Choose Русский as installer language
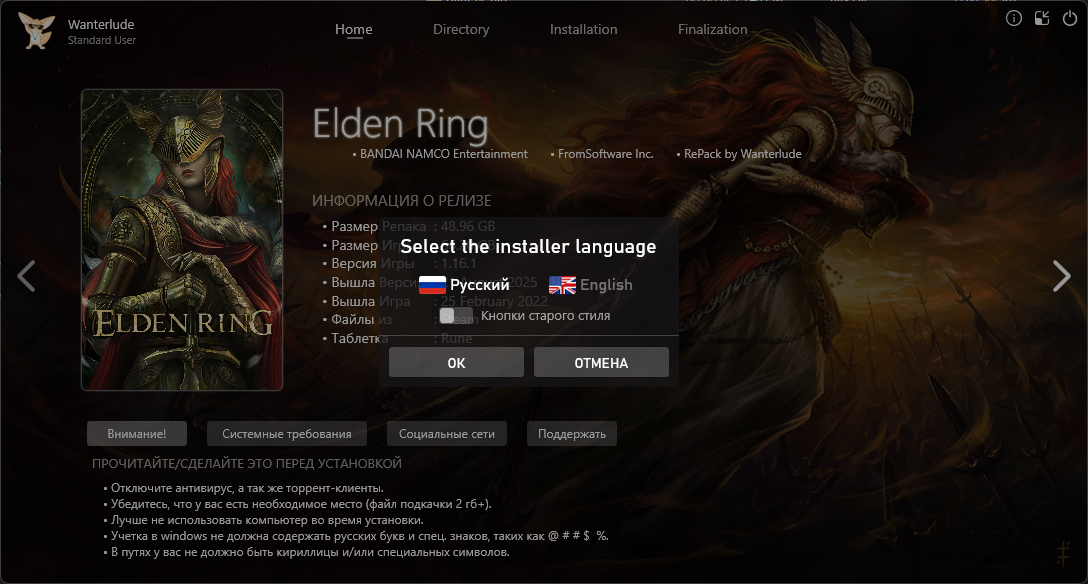Viewport: 1088px width, 584px height. 479,285
